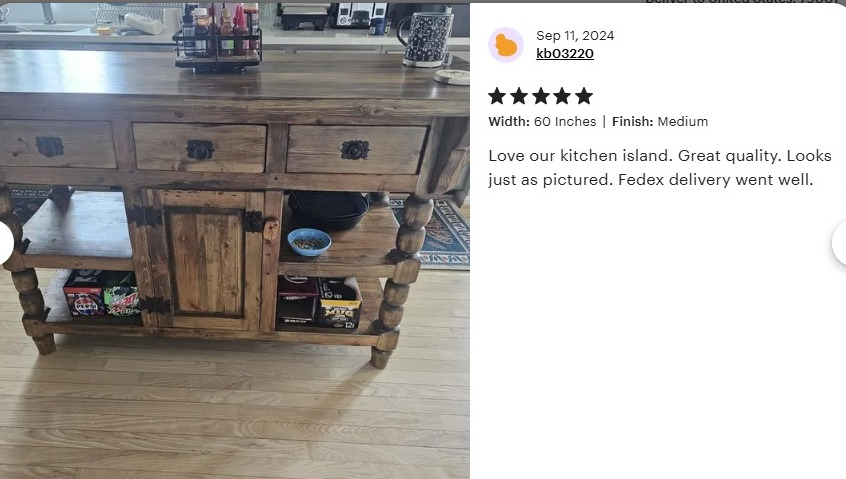Go to the previous review photo
Screen dimensions: 846x479
pyautogui.click(x=5, y=243)
